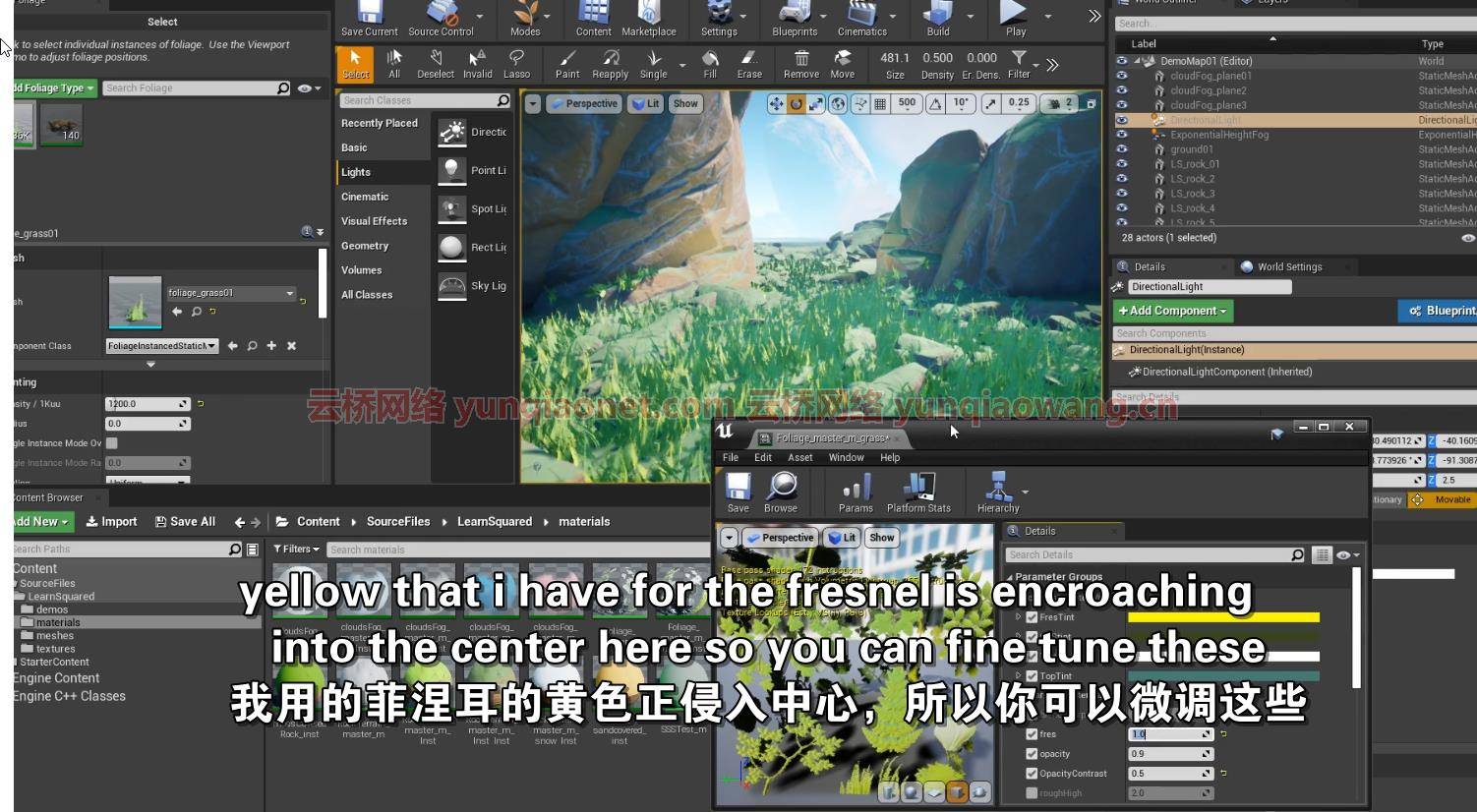Open Add Foliage Type dropdown
1477x812 pixels.
55,88
